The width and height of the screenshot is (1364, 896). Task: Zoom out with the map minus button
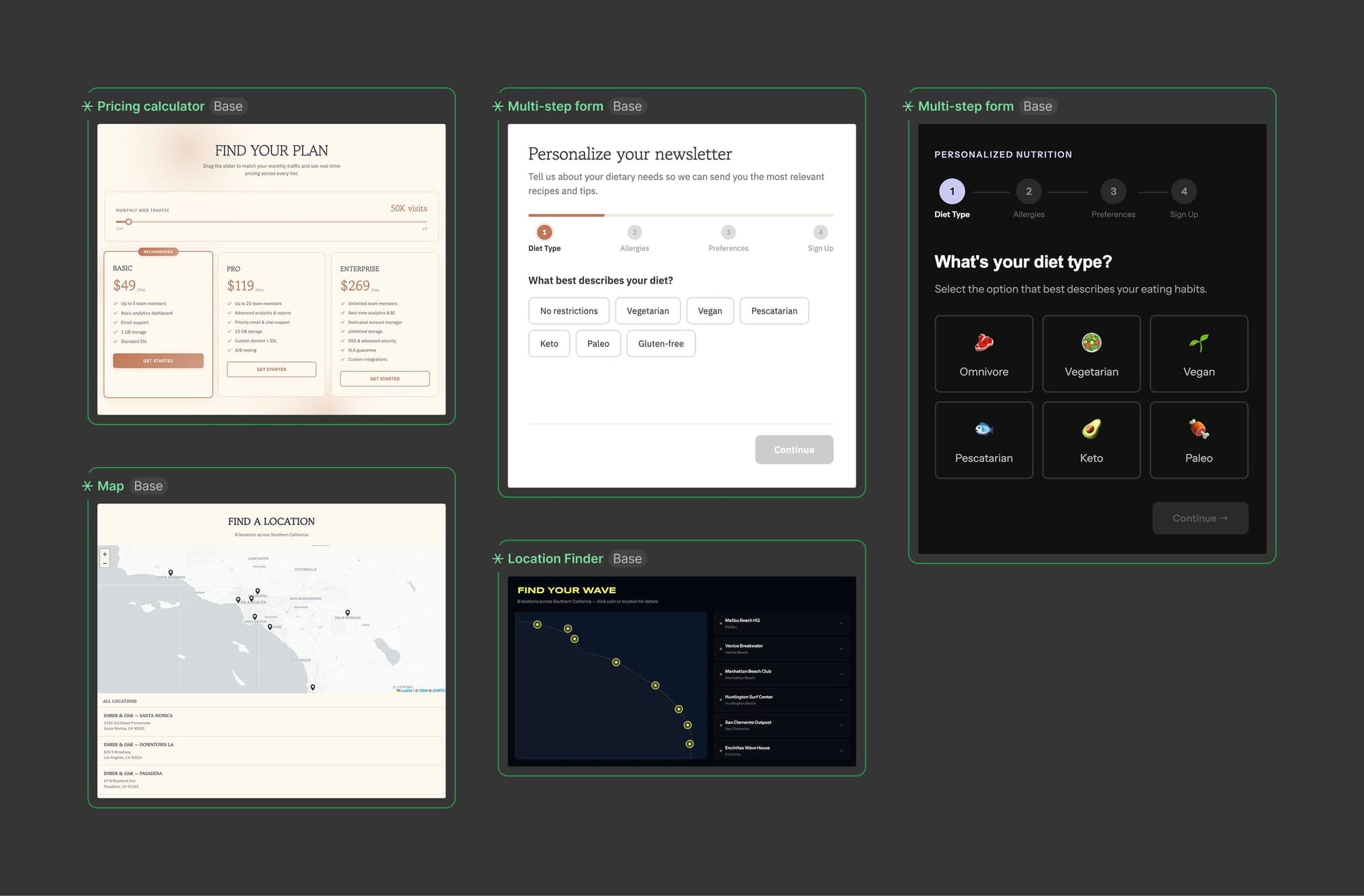tap(105, 563)
